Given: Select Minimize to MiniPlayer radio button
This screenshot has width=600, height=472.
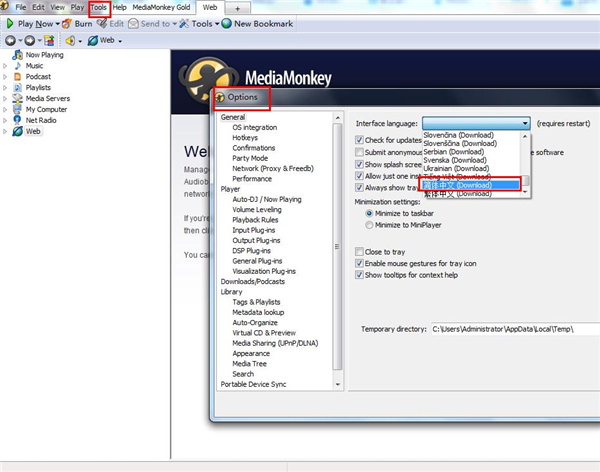Looking at the screenshot, I should pos(369,225).
